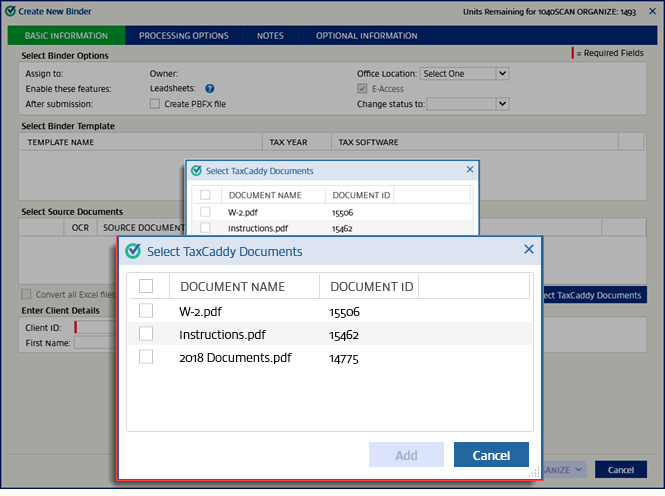Close the enlarged Select TaxCaddy Documents dialog

tap(528, 249)
